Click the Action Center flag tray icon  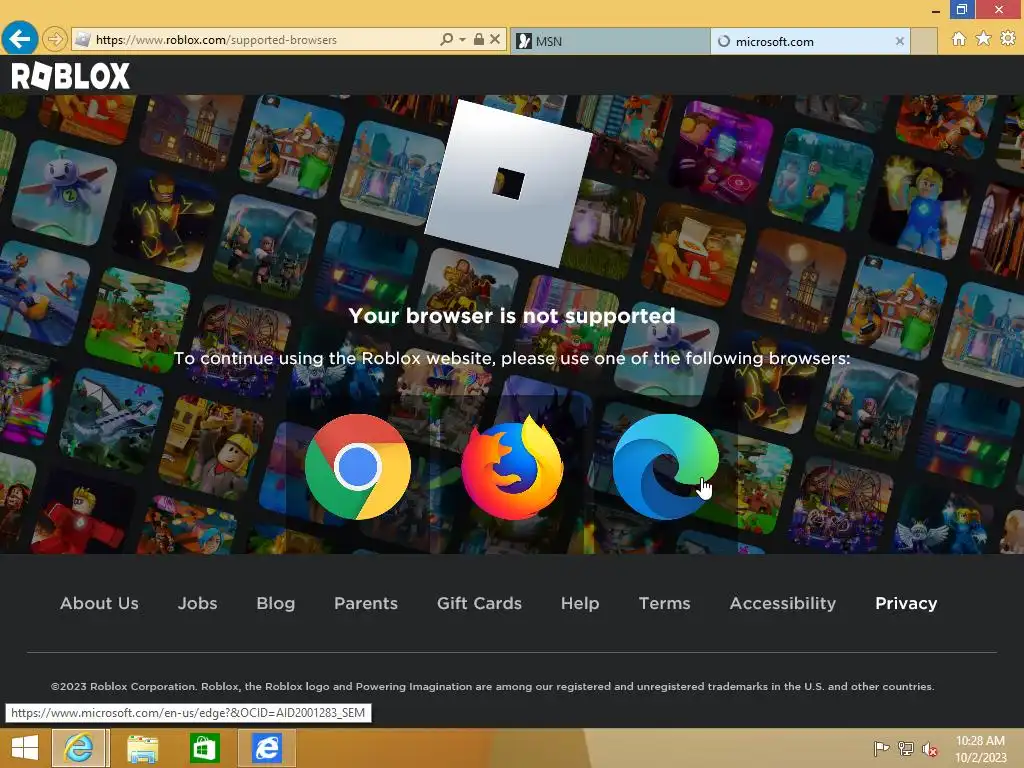(881, 748)
